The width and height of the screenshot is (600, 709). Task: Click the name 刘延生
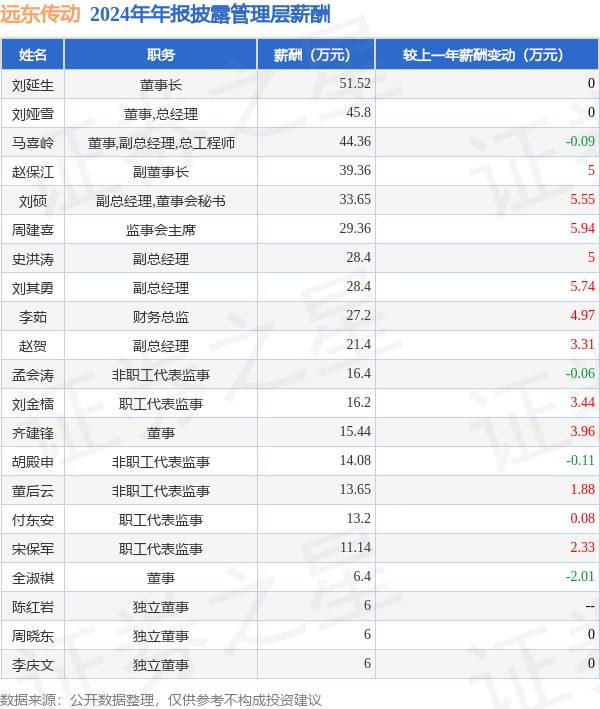click(x=33, y=85)
